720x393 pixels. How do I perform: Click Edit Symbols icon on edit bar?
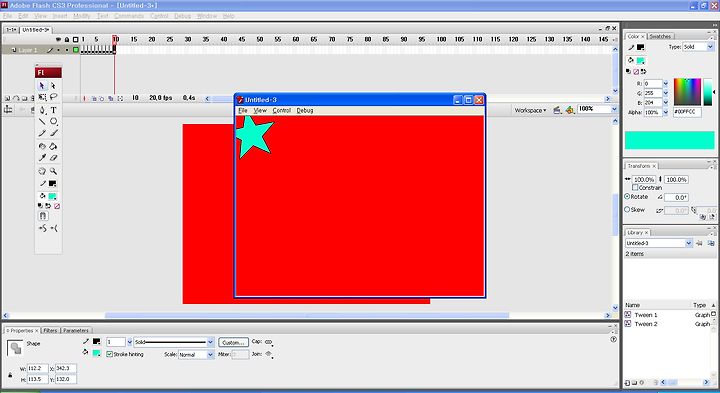(x=569, y=110)
